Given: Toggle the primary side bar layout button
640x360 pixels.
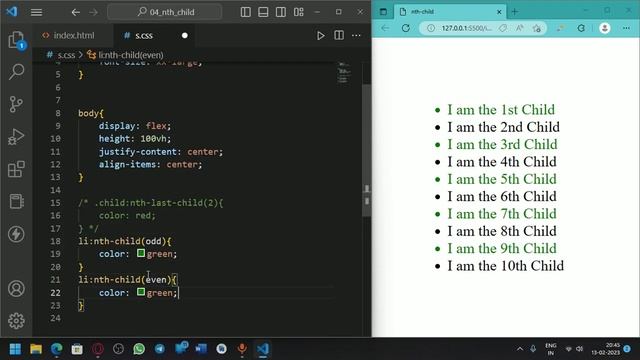Looking at the screenshot, I should [x=246, y=12].
